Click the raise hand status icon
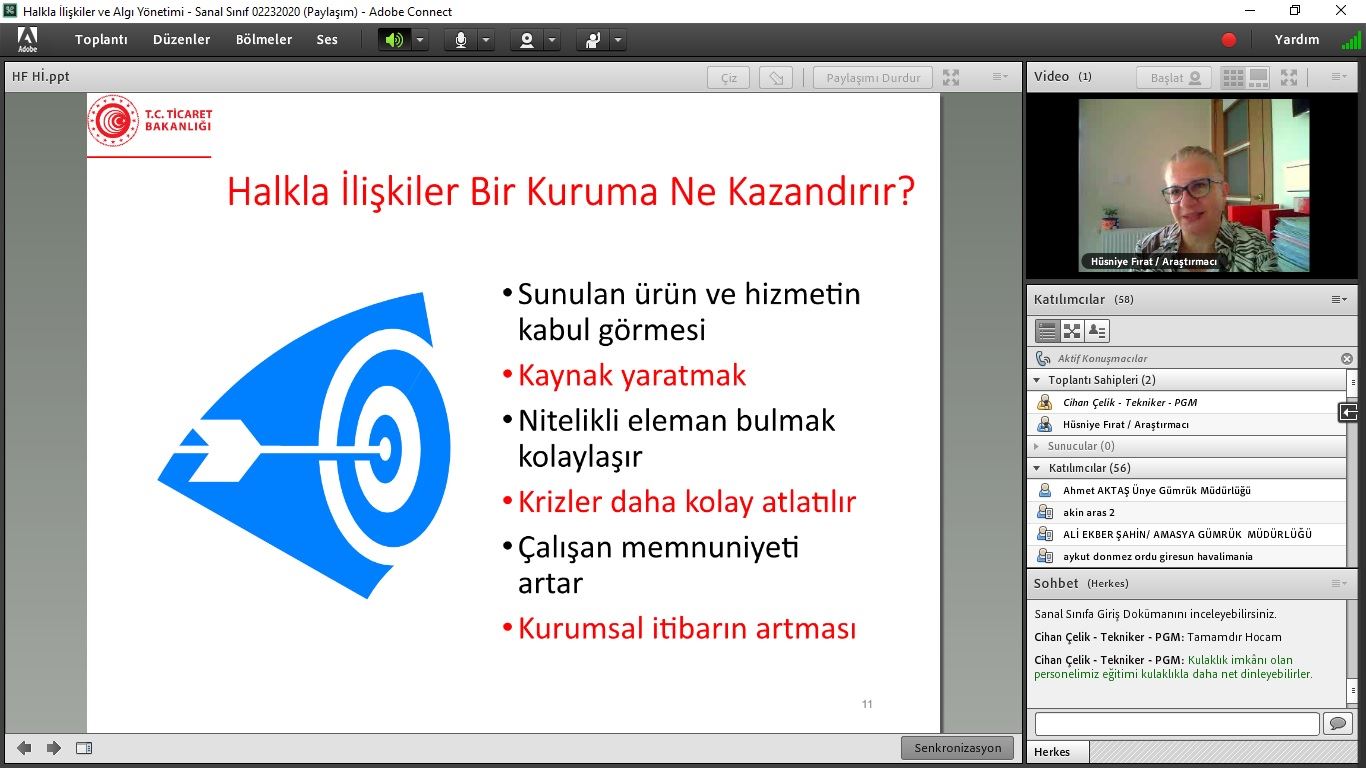 click(594, 40)
